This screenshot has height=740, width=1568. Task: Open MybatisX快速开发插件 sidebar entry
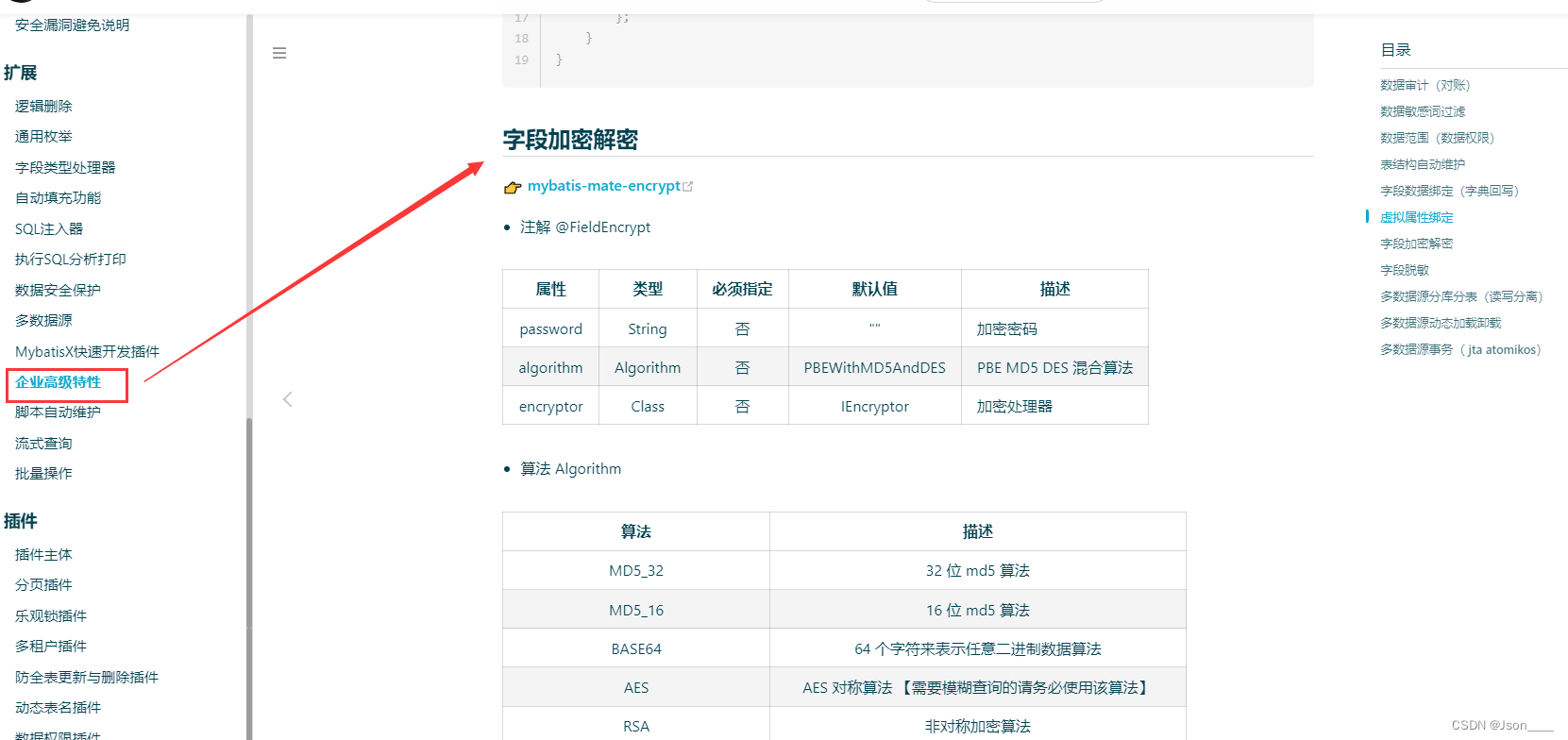(x=87, y=351)
